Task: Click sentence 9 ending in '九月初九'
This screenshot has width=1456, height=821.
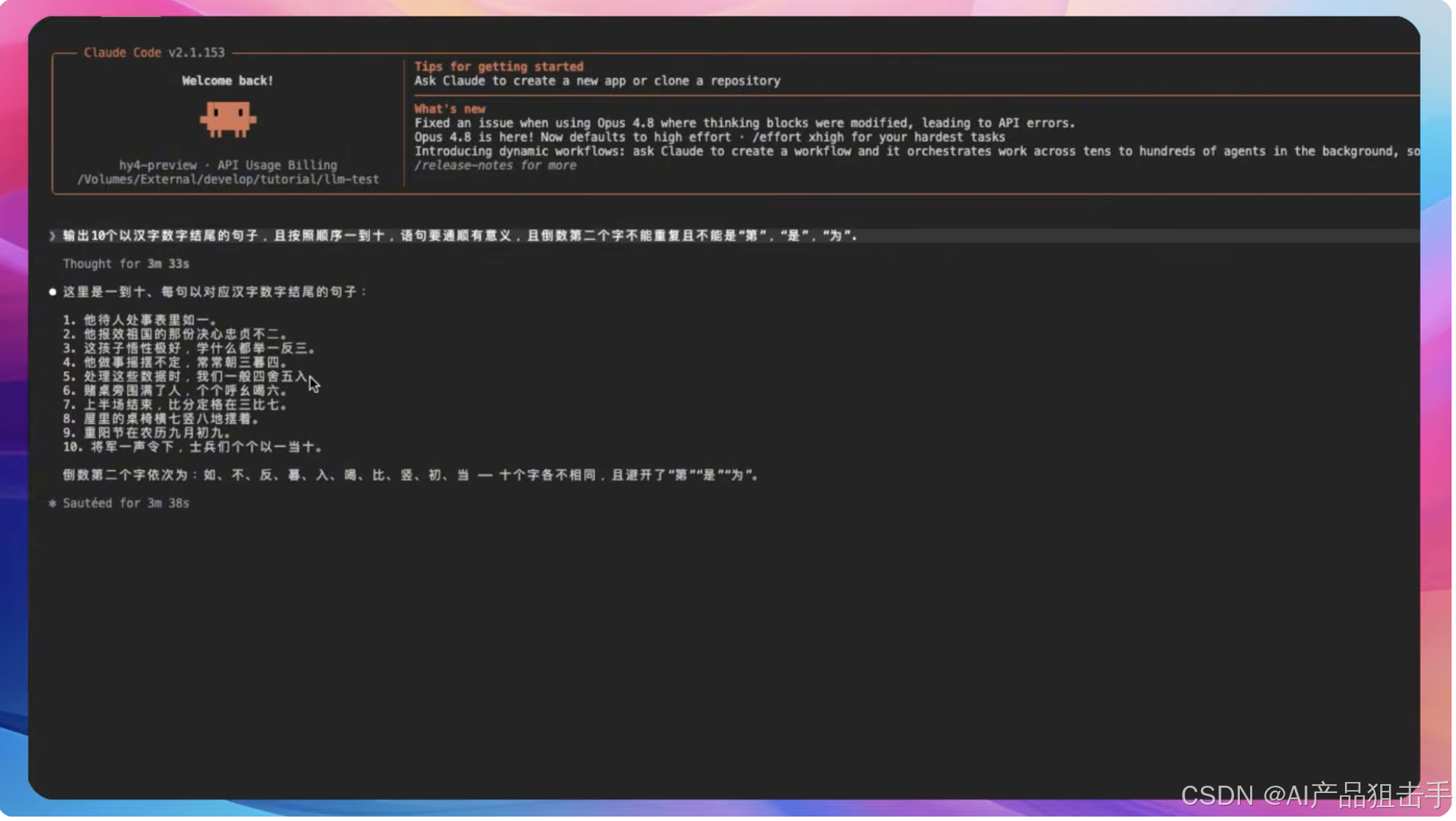Action: point(147,433)
